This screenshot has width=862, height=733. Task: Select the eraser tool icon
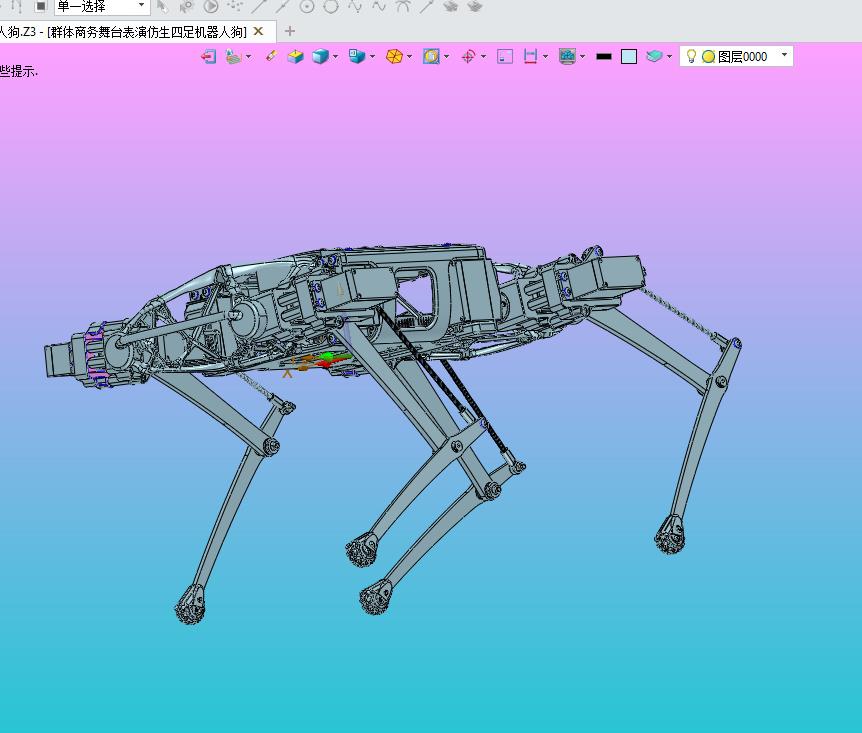(271, 56)
